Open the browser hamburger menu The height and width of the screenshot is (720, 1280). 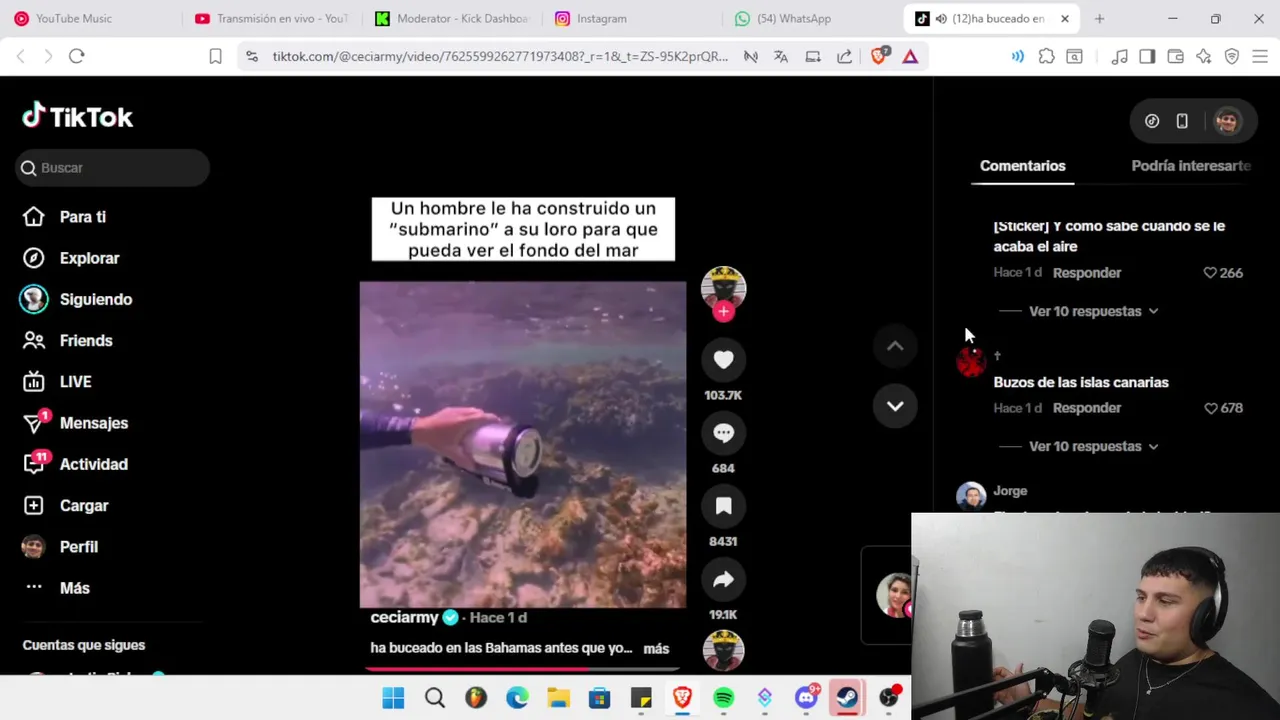1260,57
